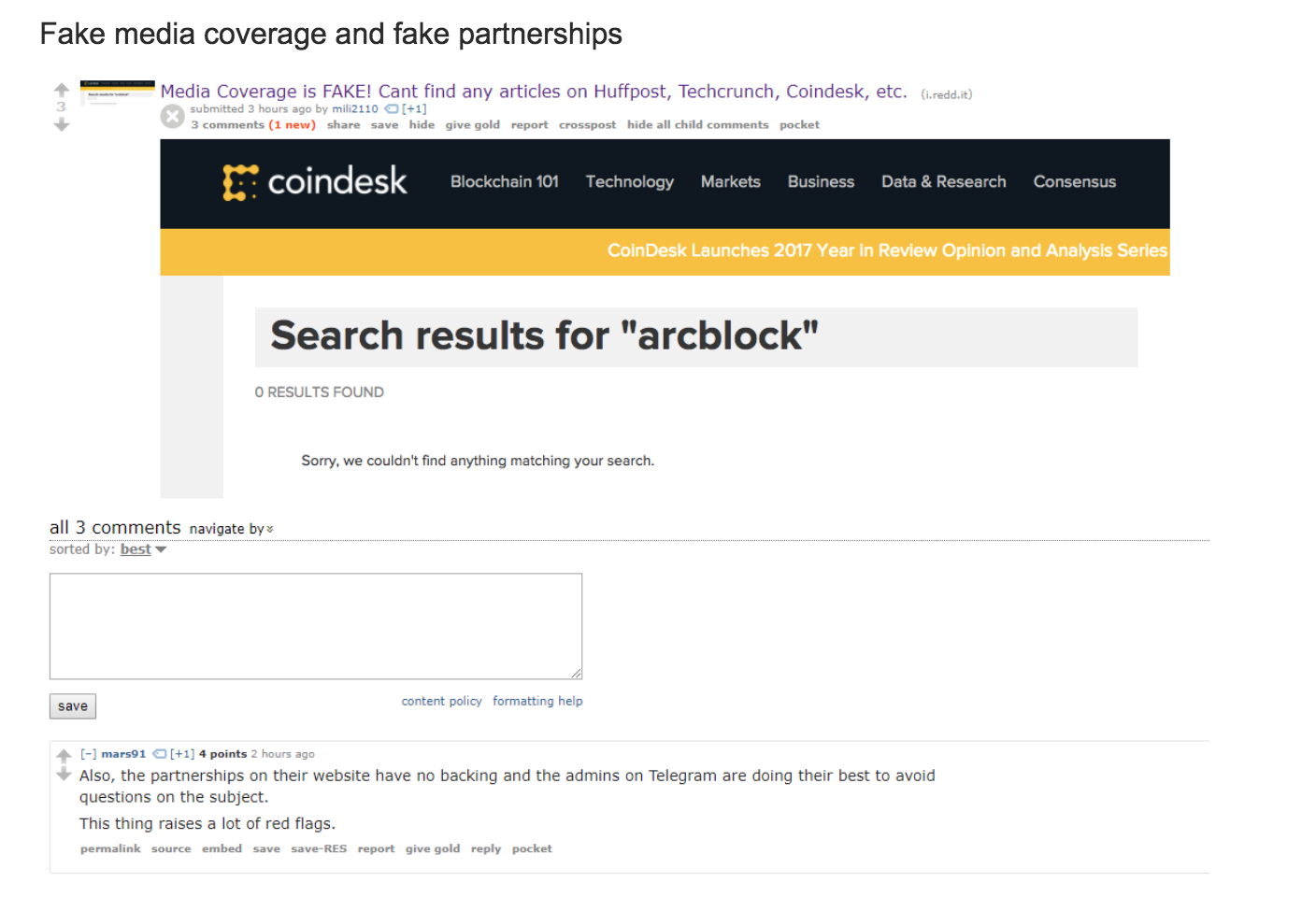
Task: Hide all child comments on the post
Action: [x=697, y=124]
